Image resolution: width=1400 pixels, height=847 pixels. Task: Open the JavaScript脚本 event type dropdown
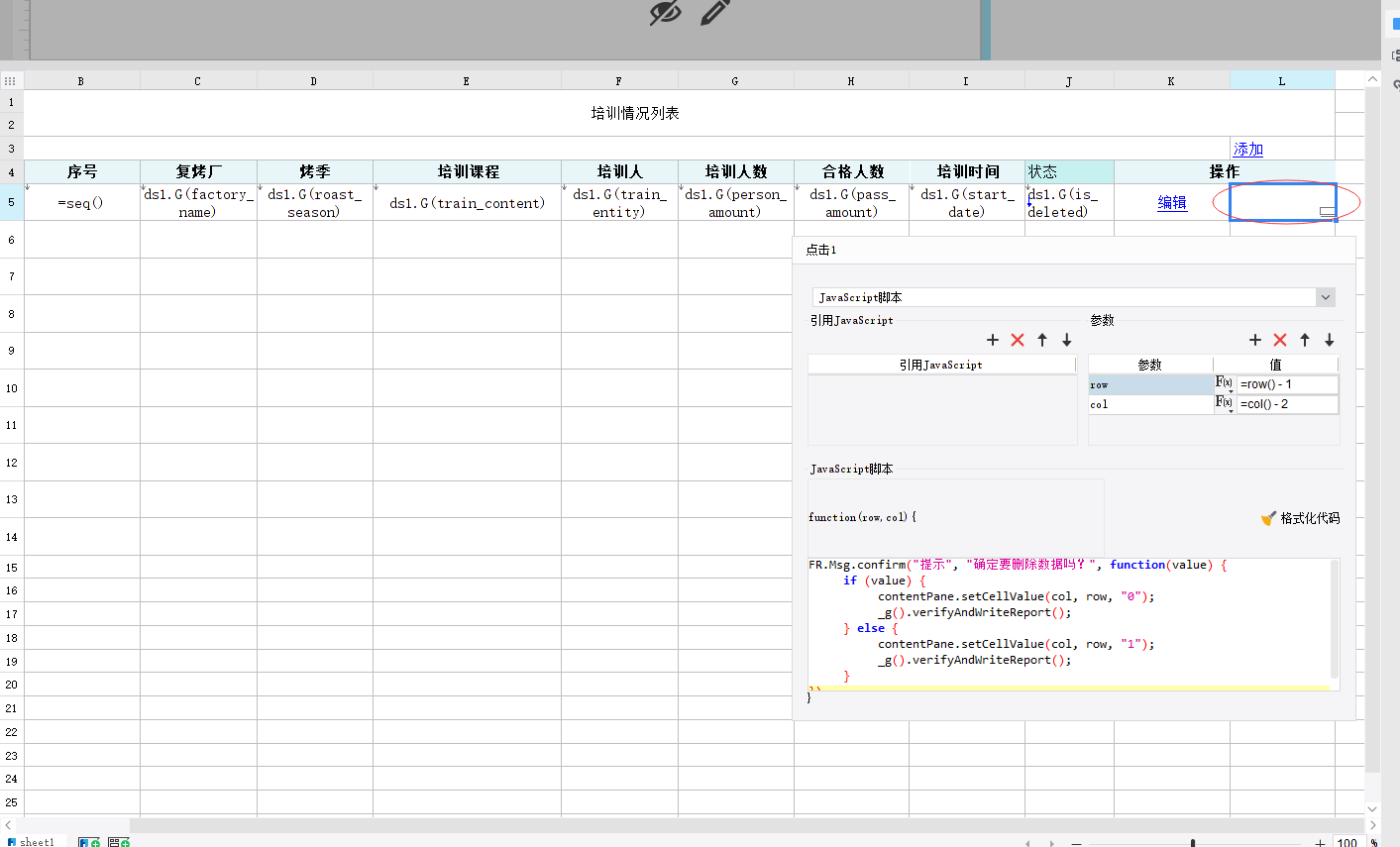pyautogui.click(x=1326, y=297)
